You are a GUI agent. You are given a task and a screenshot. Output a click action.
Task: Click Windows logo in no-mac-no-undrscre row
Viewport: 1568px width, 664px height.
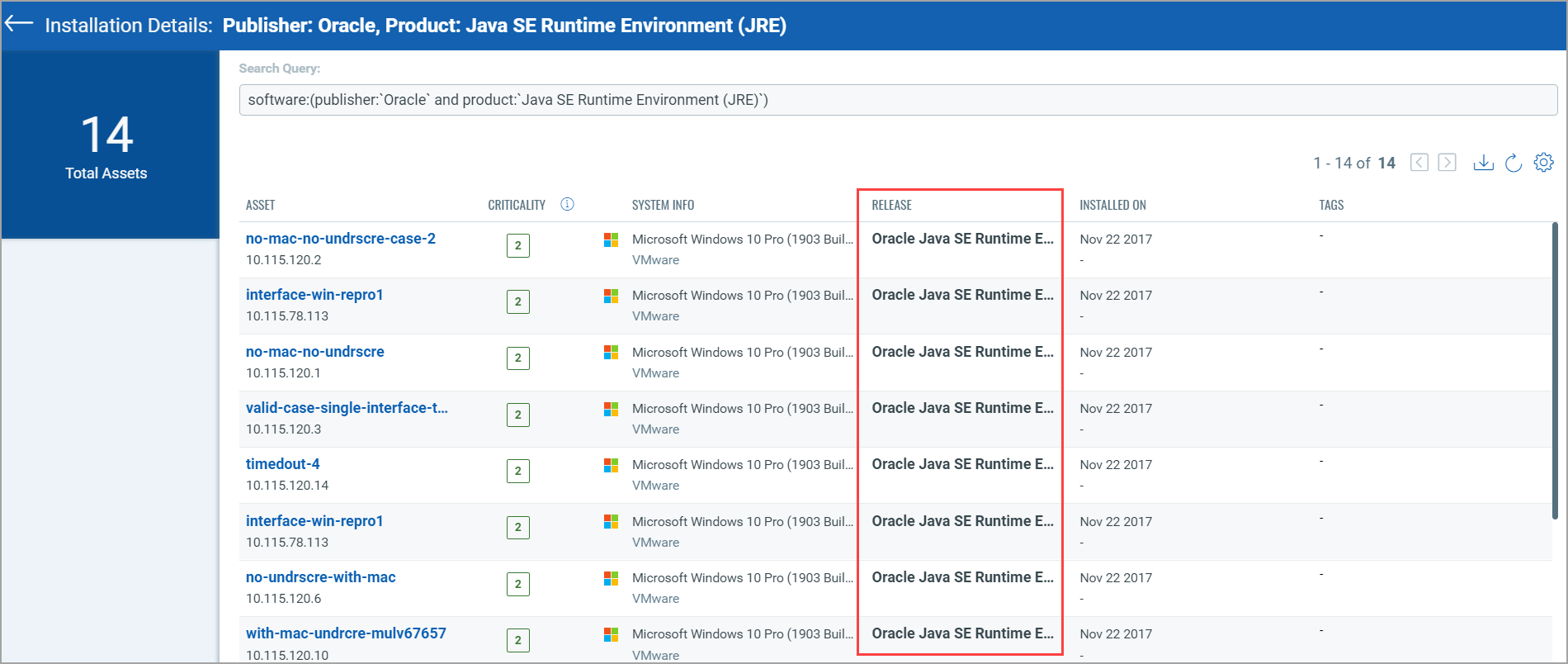tap(611, 353)
